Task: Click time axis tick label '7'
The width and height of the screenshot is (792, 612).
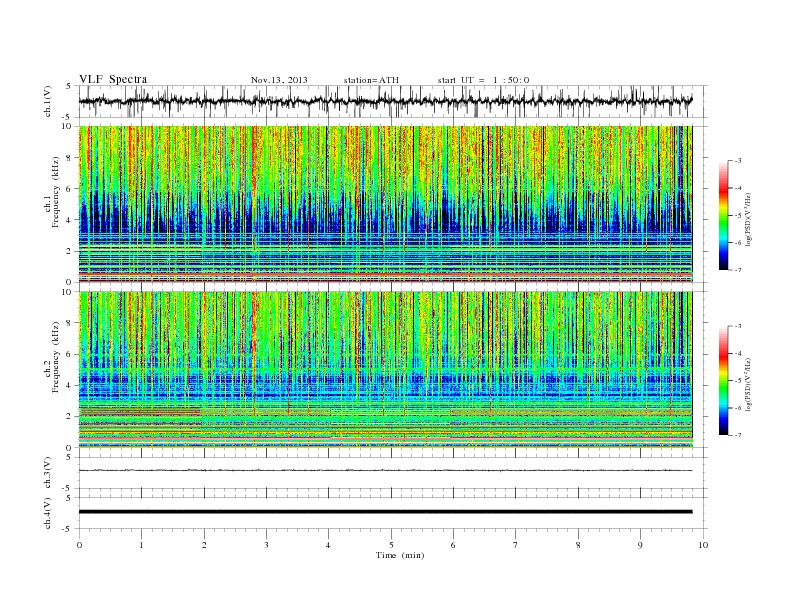Action: click(516, 545)
